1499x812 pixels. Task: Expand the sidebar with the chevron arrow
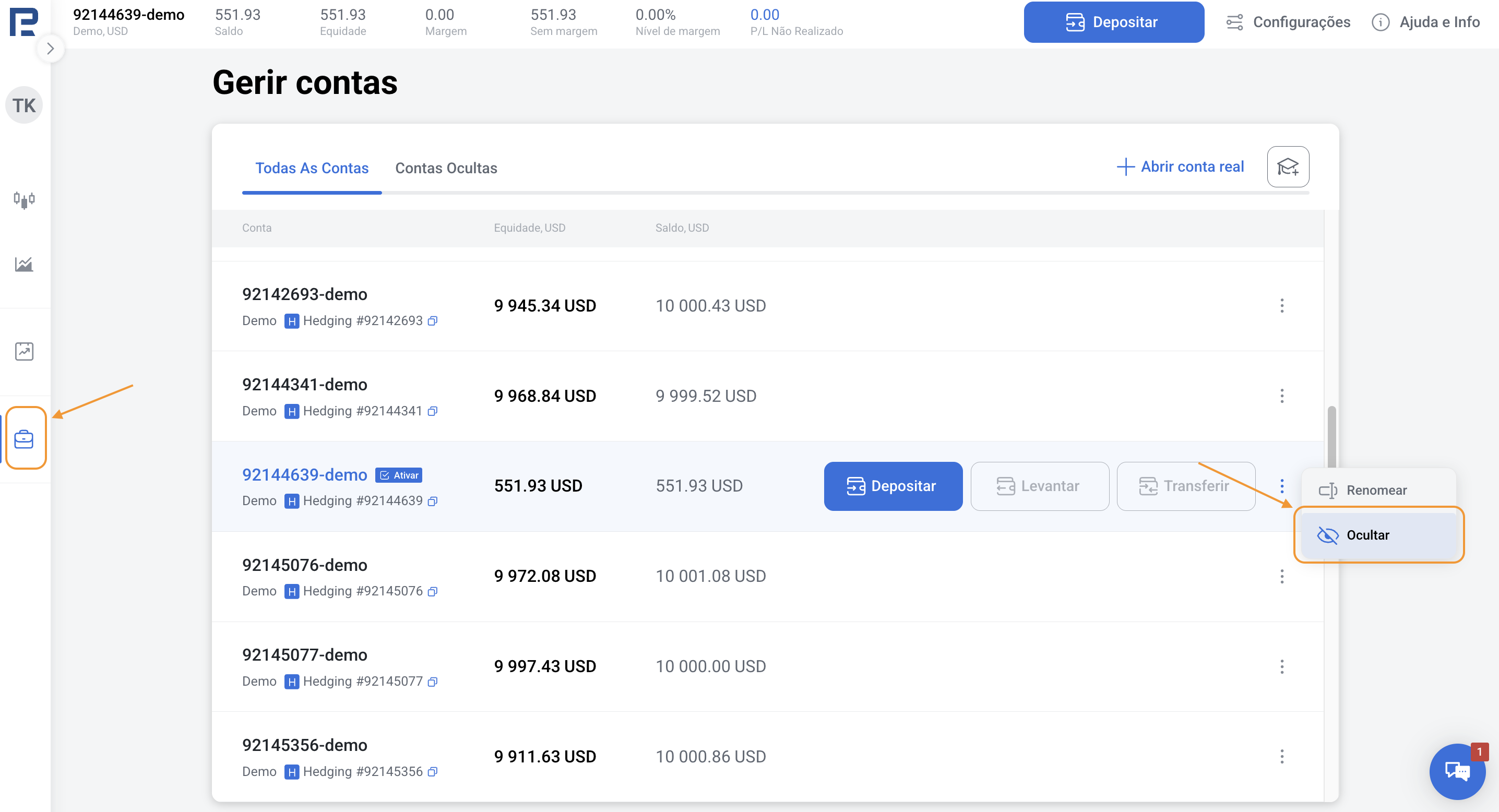(51, 49)
